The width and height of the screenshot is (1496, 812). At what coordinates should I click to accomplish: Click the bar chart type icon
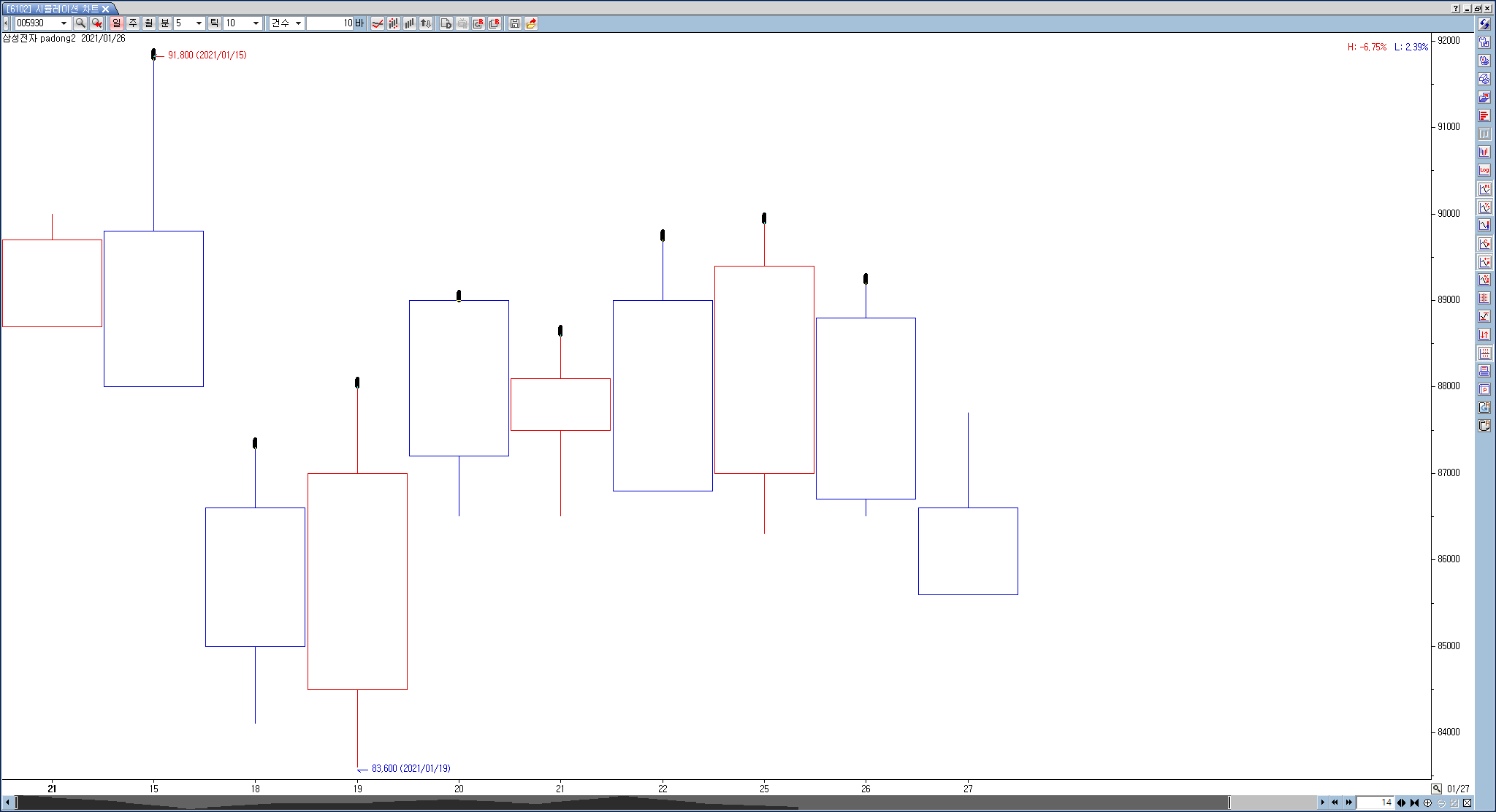(x=410, y=23)
